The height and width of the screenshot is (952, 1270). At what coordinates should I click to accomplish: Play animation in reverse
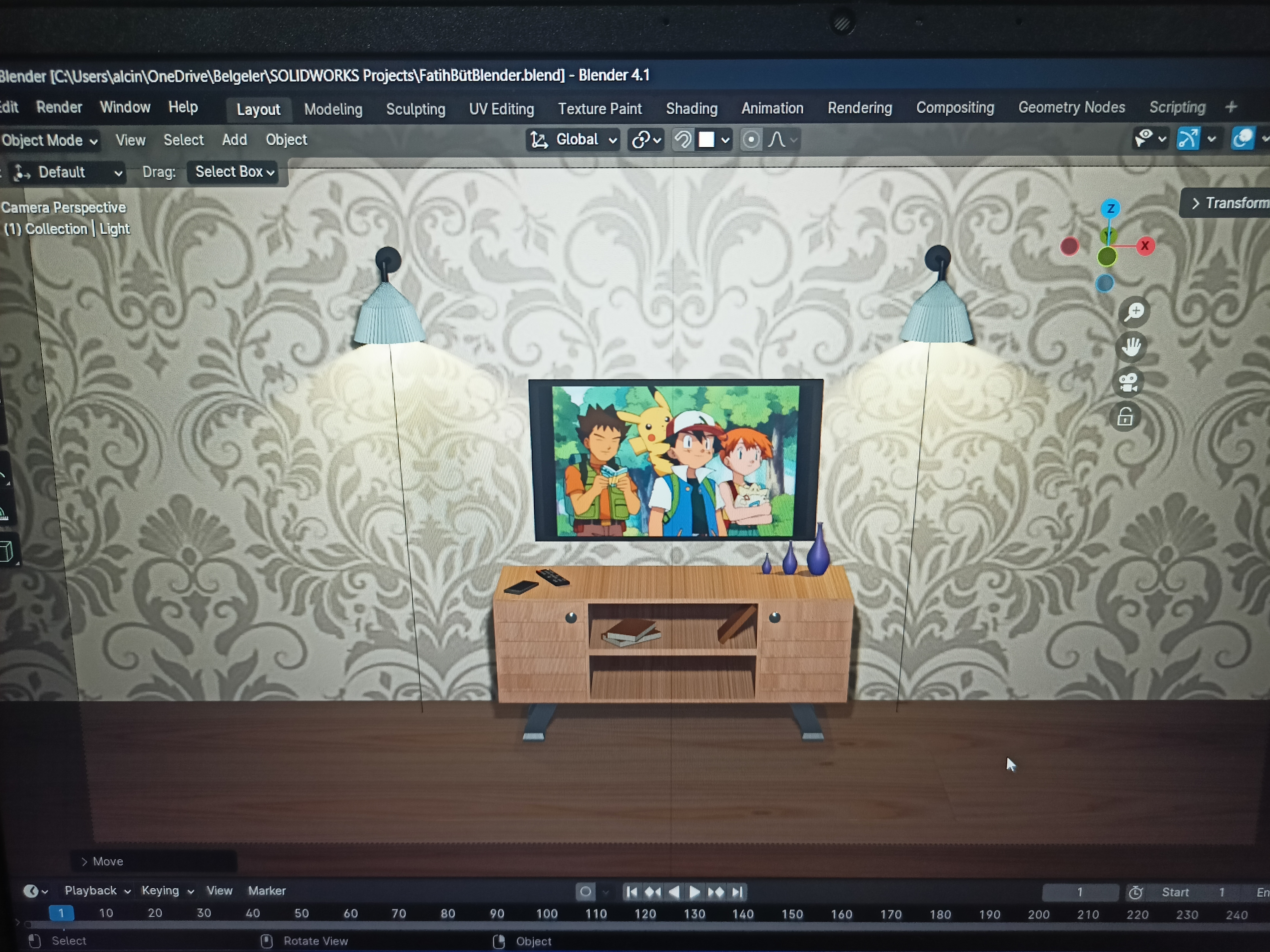coord(674,892)
